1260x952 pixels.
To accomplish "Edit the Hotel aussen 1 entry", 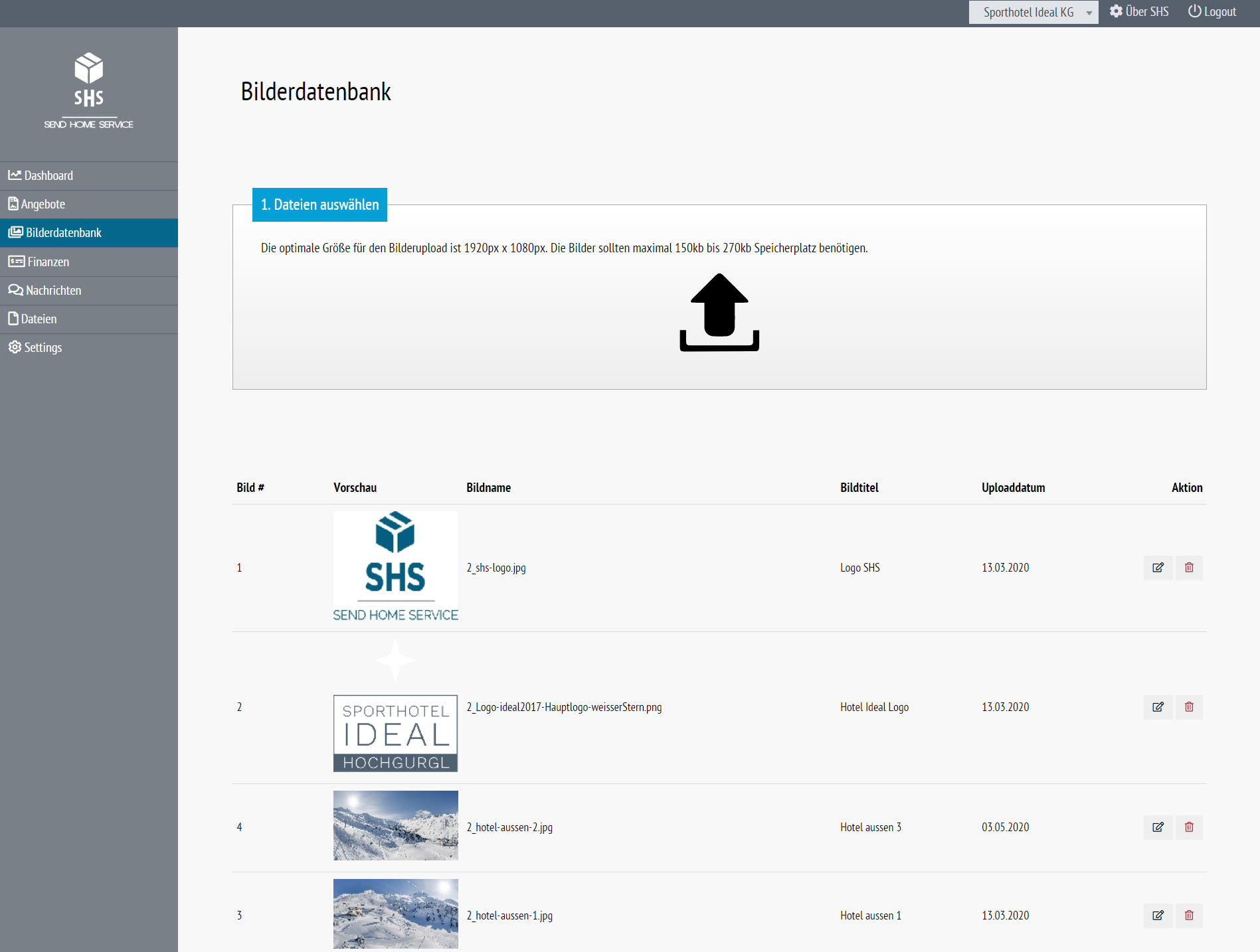I will click(1158, 915).
